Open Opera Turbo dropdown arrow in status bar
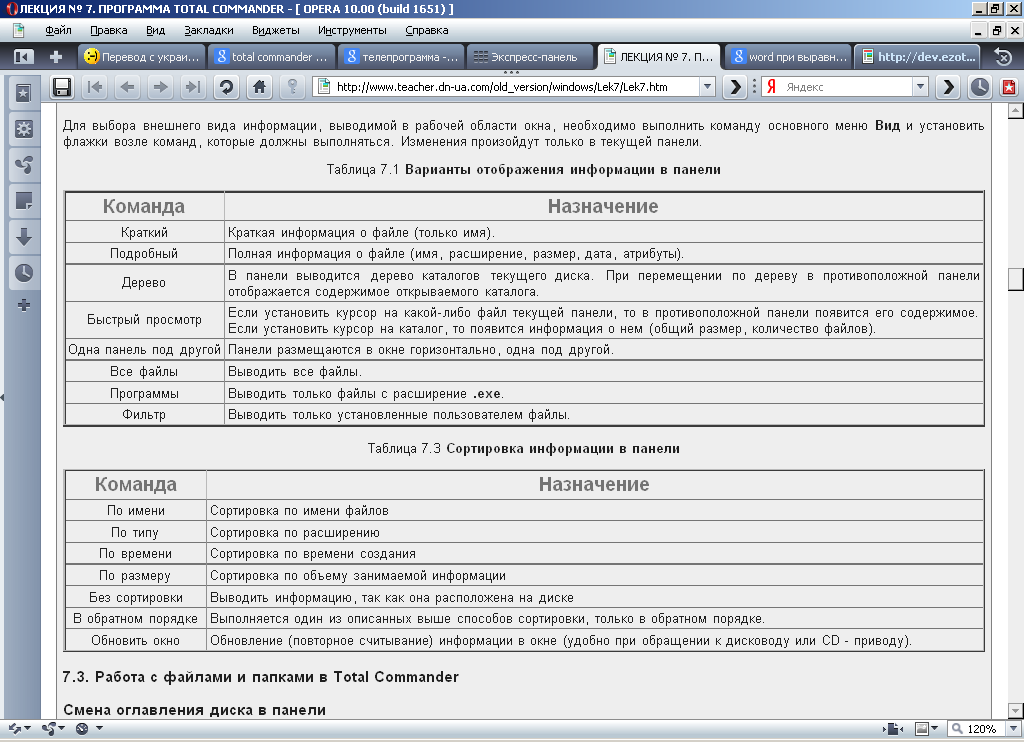The width and height of the screenshot is (1024, 742). (x=99, y=728)
